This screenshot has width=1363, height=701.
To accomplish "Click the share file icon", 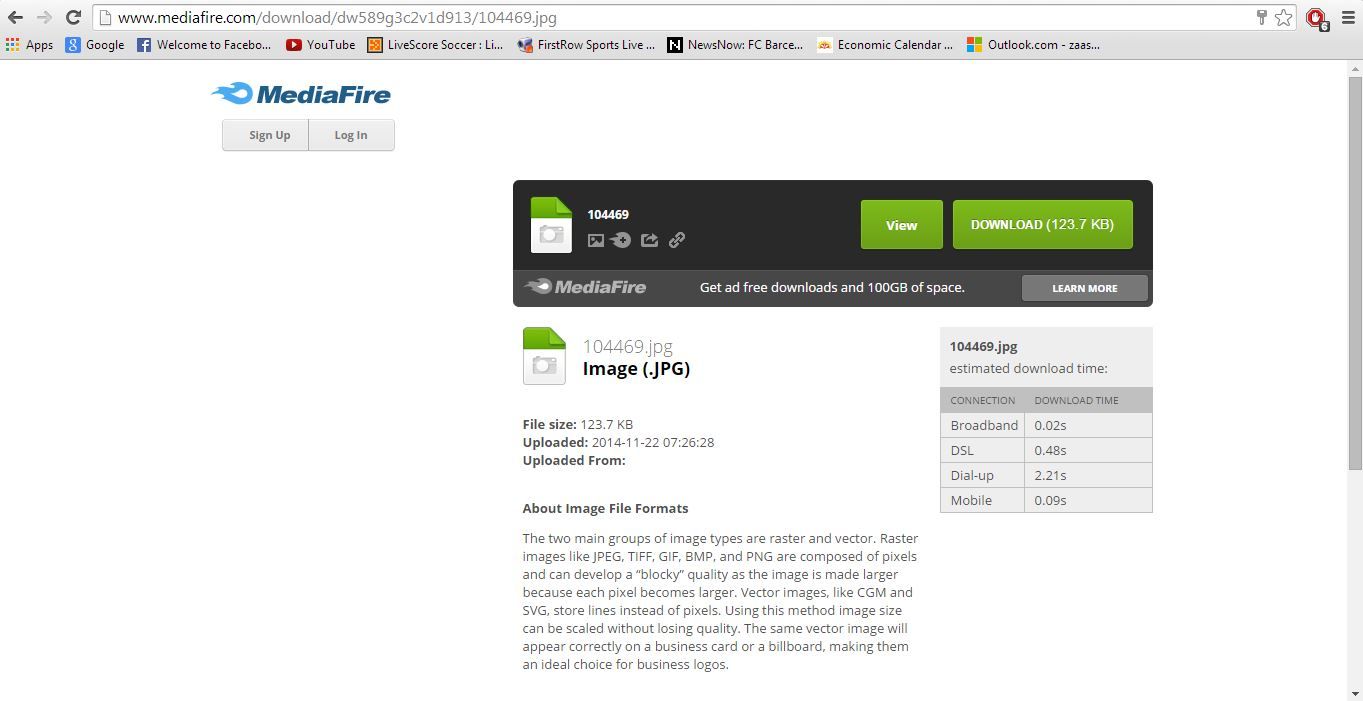I will coord(649,240).
